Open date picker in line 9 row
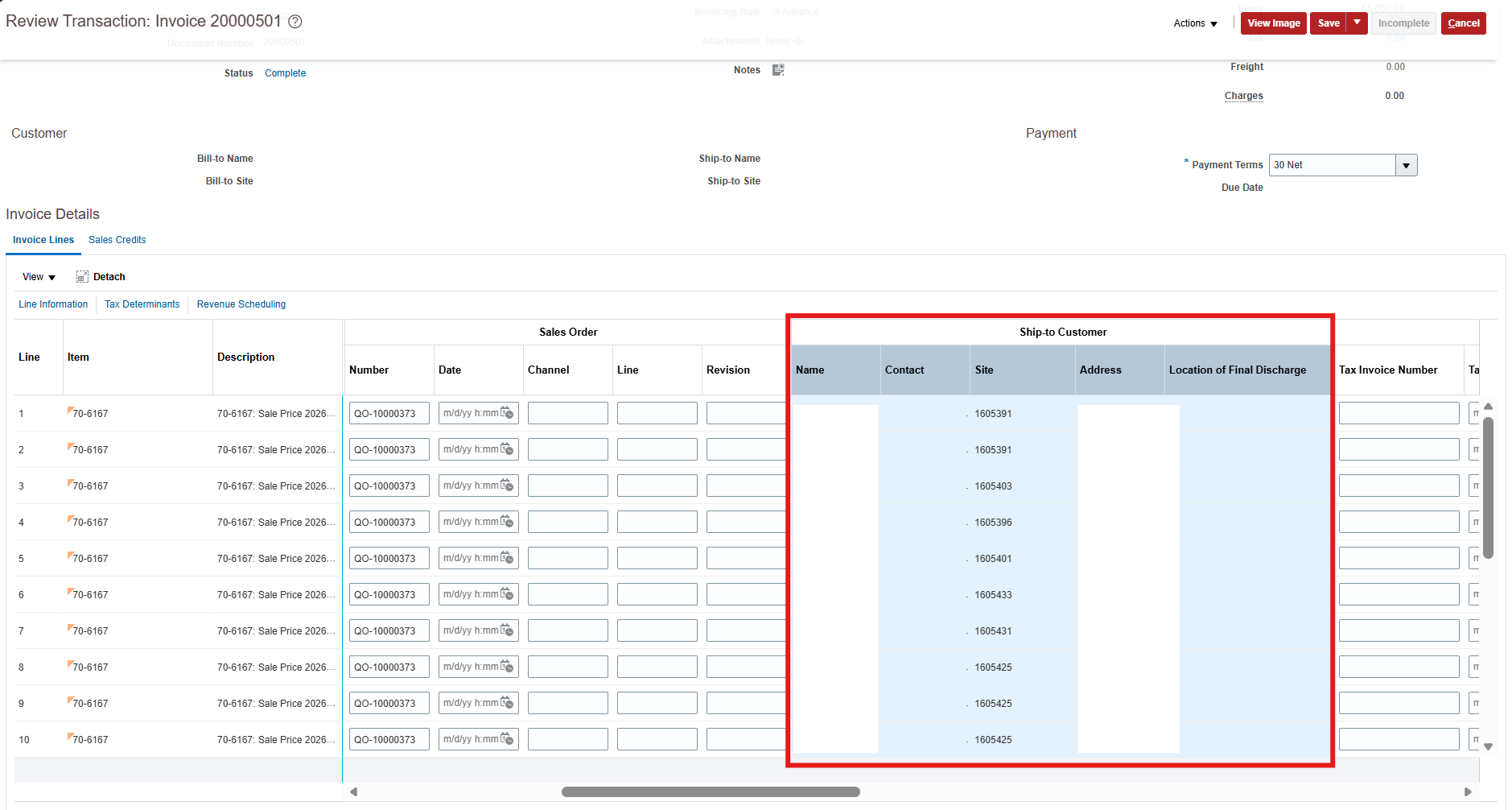Image resolution: width=1512 pixels, height=810 pixels. (x=507, y=703)
